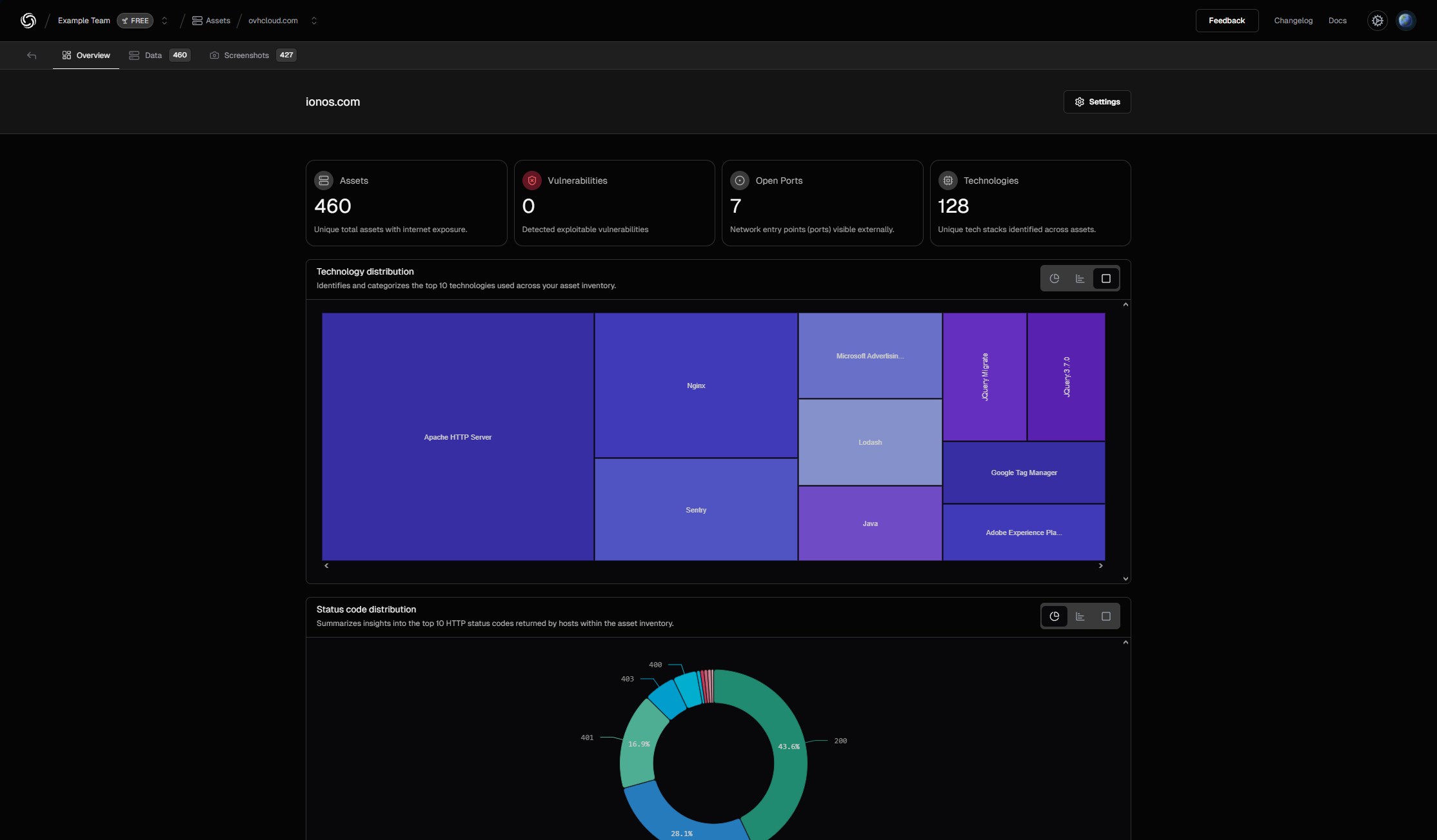Select the JQuery Migrate treemap block

985,377
